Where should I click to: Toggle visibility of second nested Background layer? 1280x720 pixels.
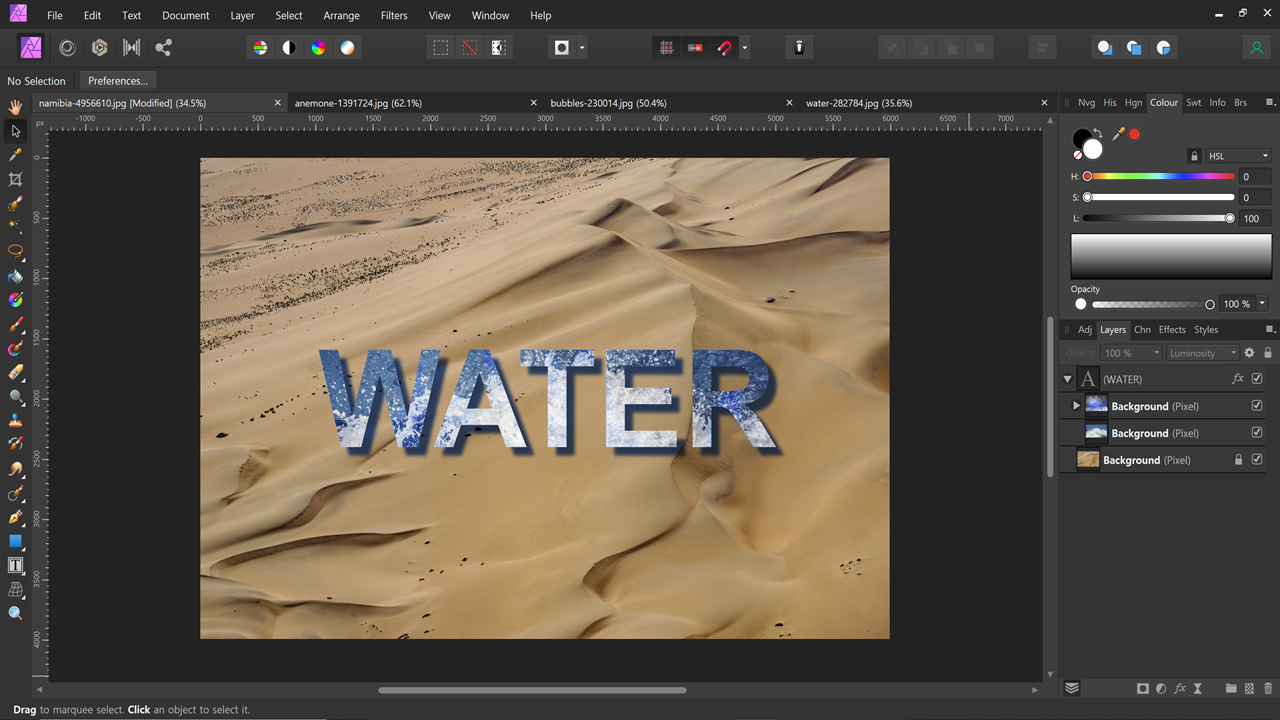tap(1257, 433)
